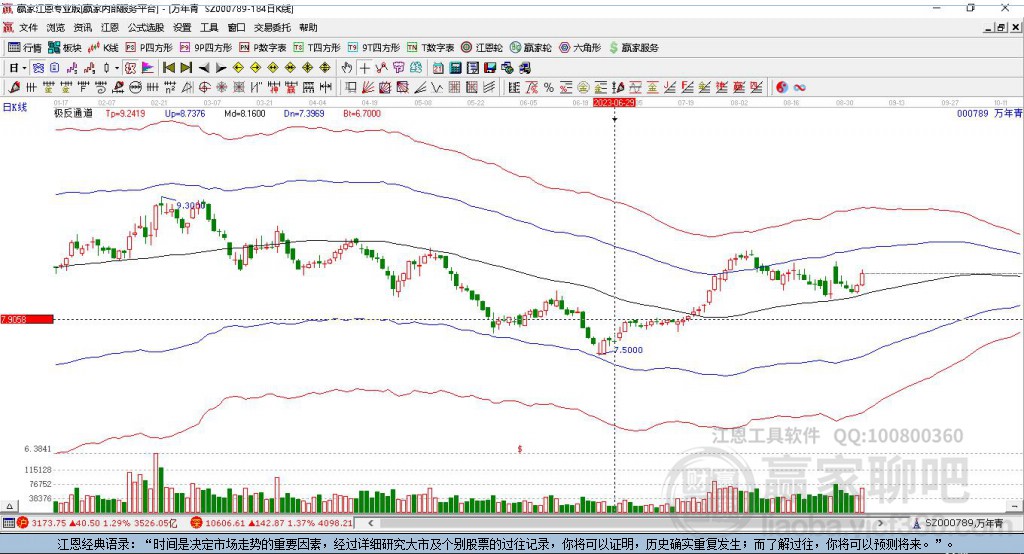Open the 帮助 menu
Image resolution: width=1024 pixels, height=554 pixels.
[x=308, y=27]
